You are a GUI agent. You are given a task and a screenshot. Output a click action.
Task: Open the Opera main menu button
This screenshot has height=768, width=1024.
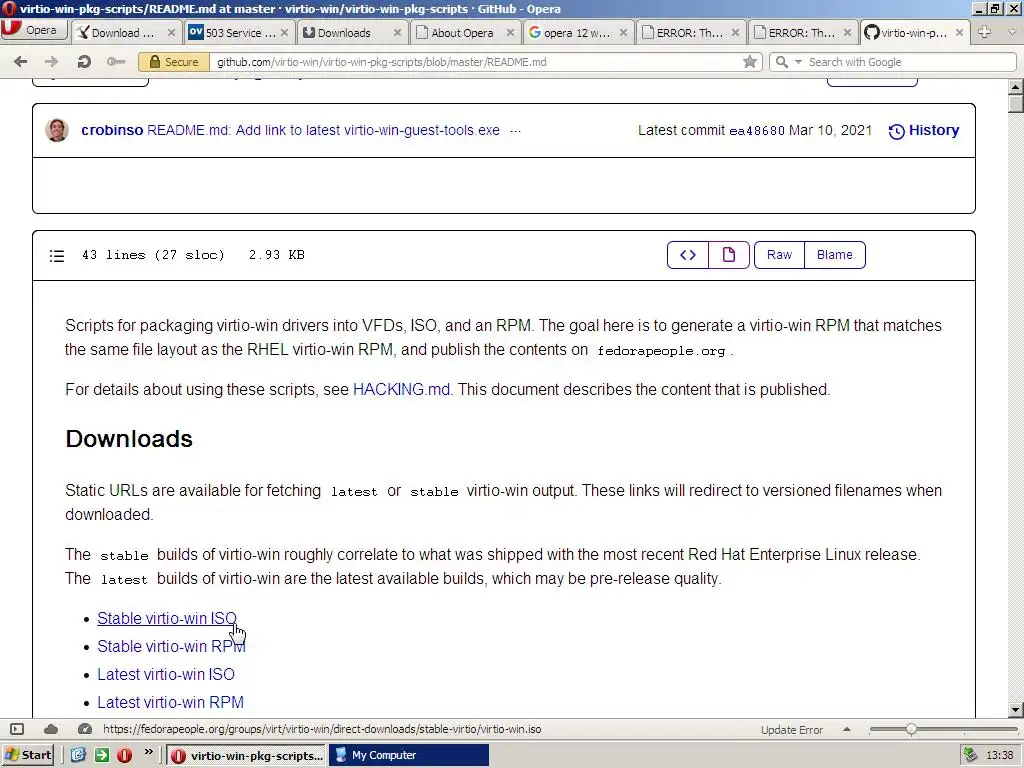click(33, 31)
